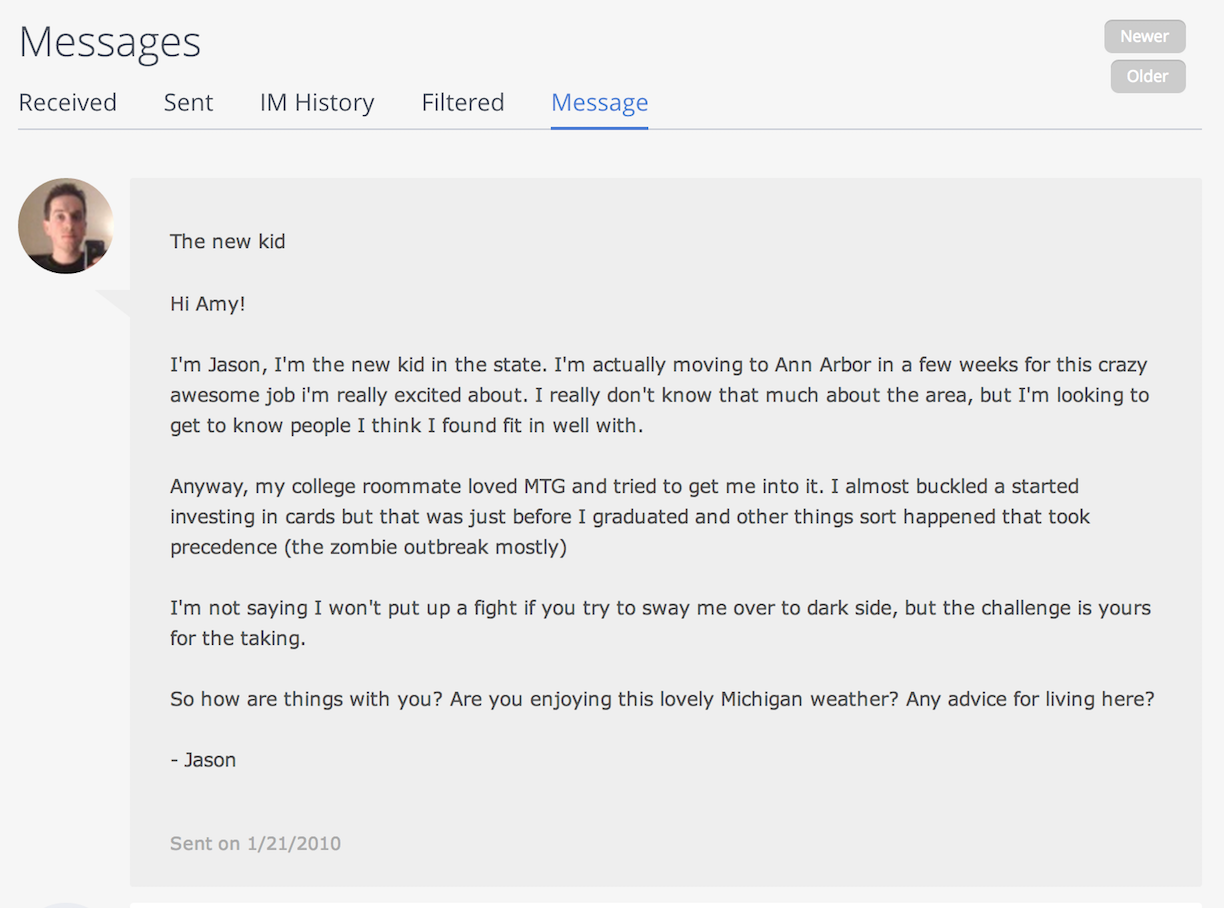Click the next message card at bottom

point(665,904)
